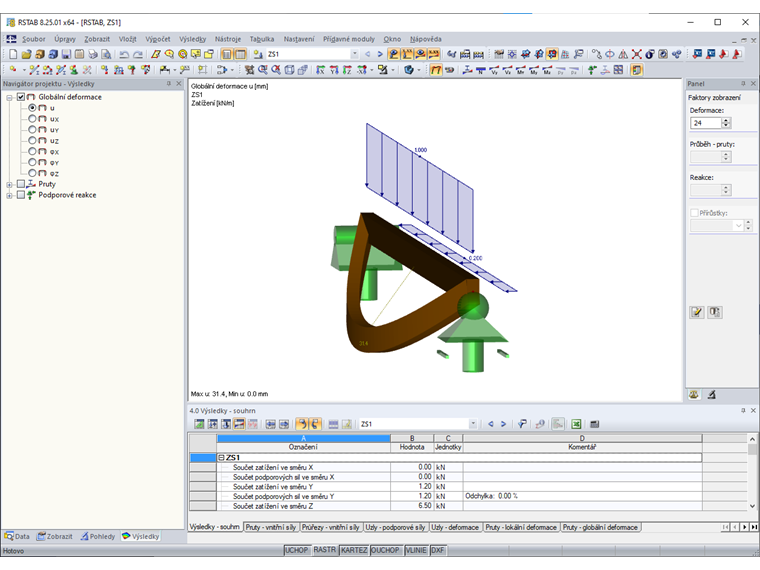Click the next load case arrow in main toolbar
This screenshot has width=760, height=570.
coord(380,54)
